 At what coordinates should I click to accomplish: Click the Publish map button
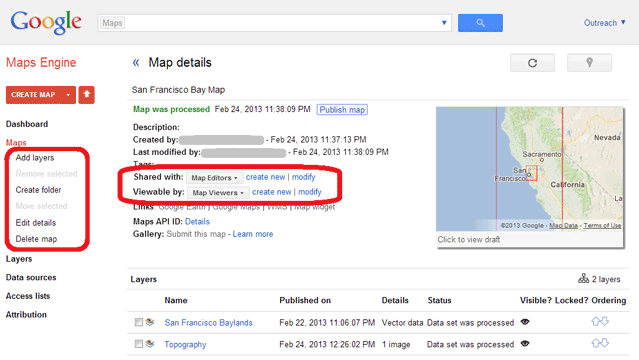(342, 110)
